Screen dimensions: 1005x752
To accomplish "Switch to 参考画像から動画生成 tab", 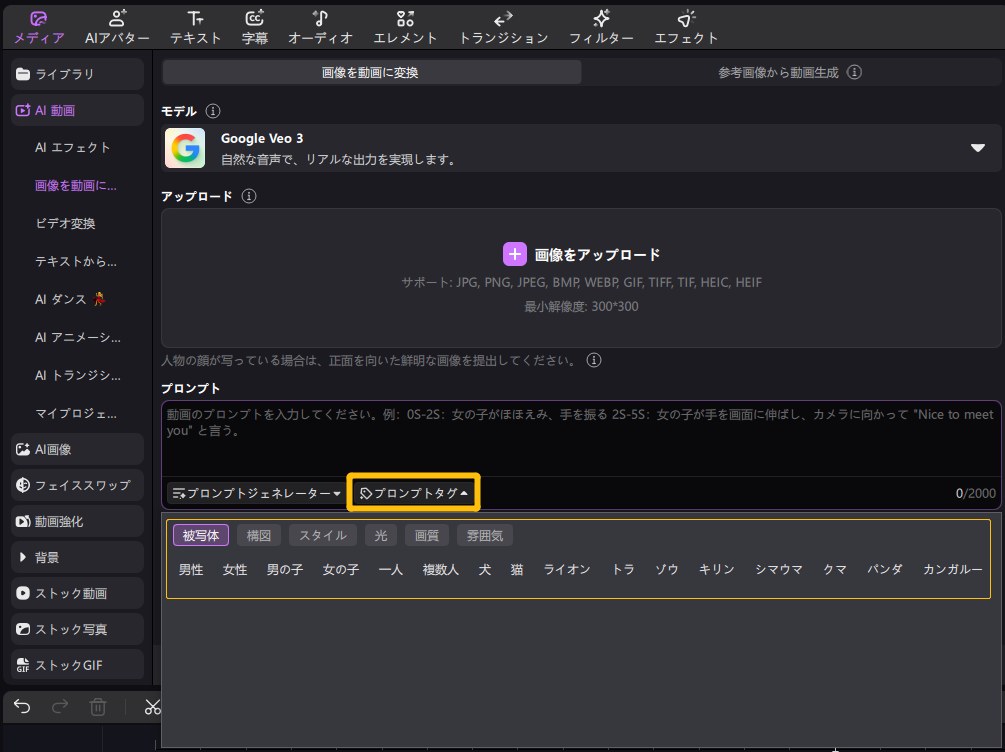I will click(x=790, y=72).
